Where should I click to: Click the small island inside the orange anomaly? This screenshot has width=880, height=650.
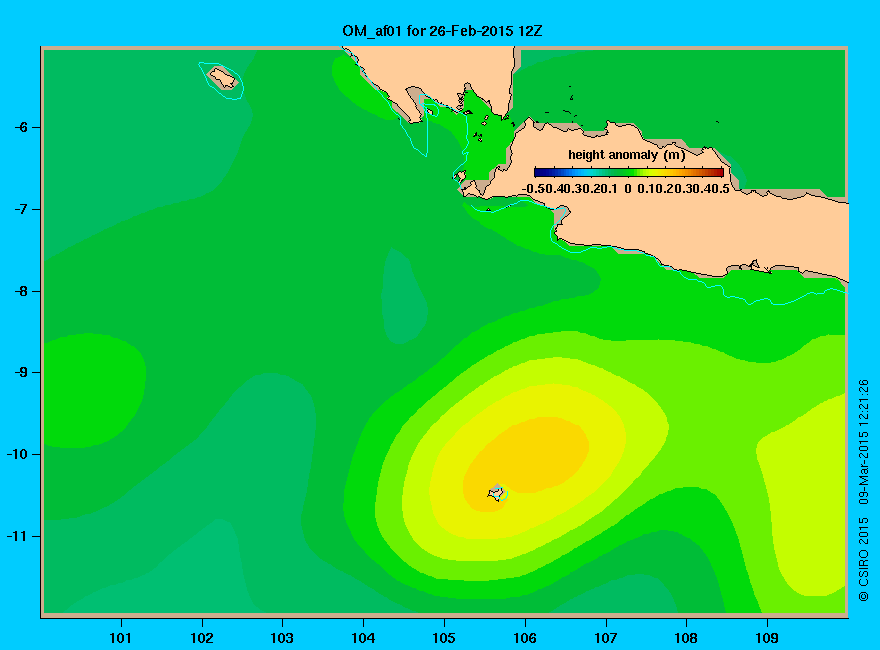[497, 492]
